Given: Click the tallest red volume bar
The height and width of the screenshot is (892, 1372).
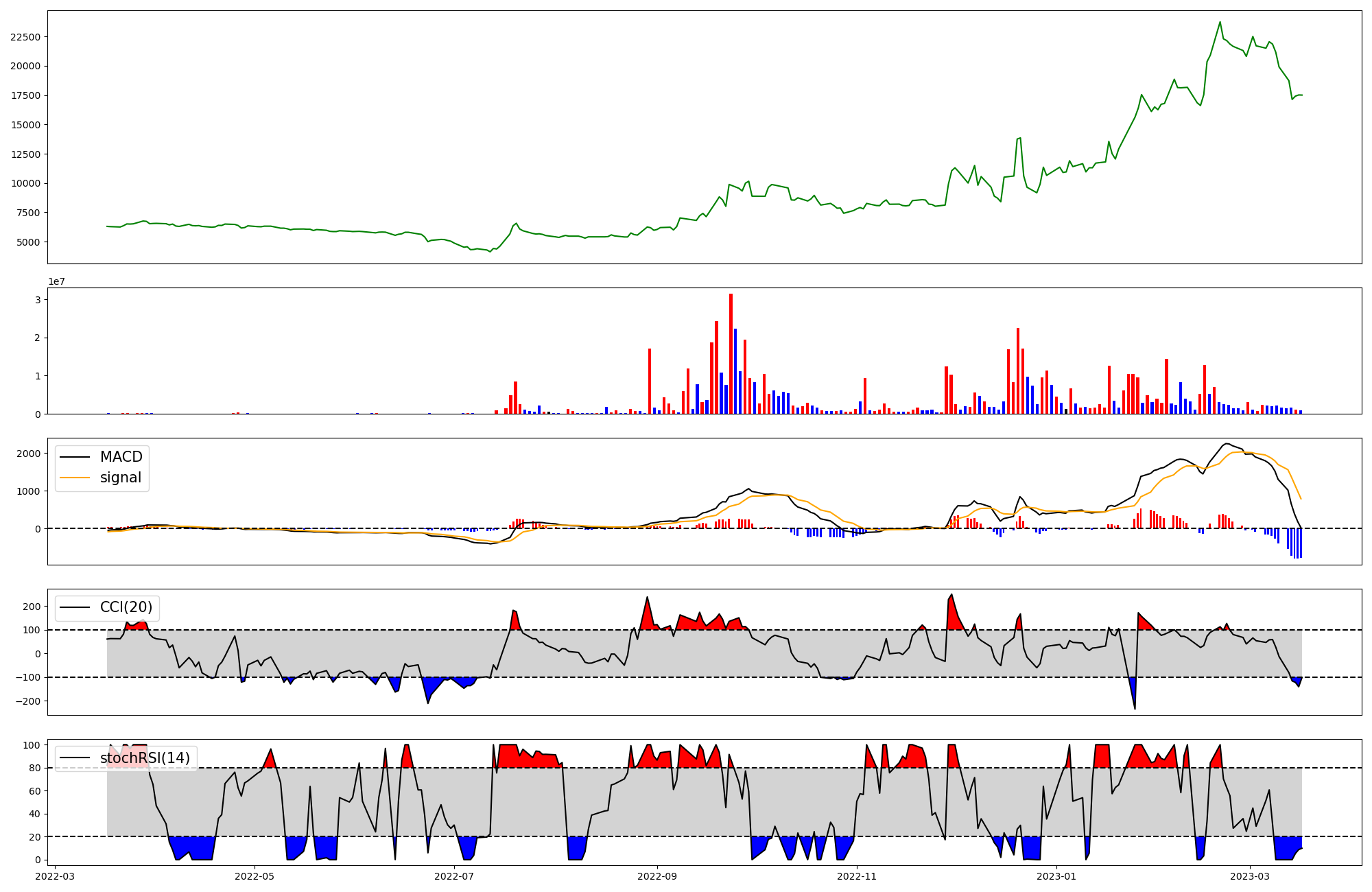Looking at the screenshot, I should [x=731, y=353].
